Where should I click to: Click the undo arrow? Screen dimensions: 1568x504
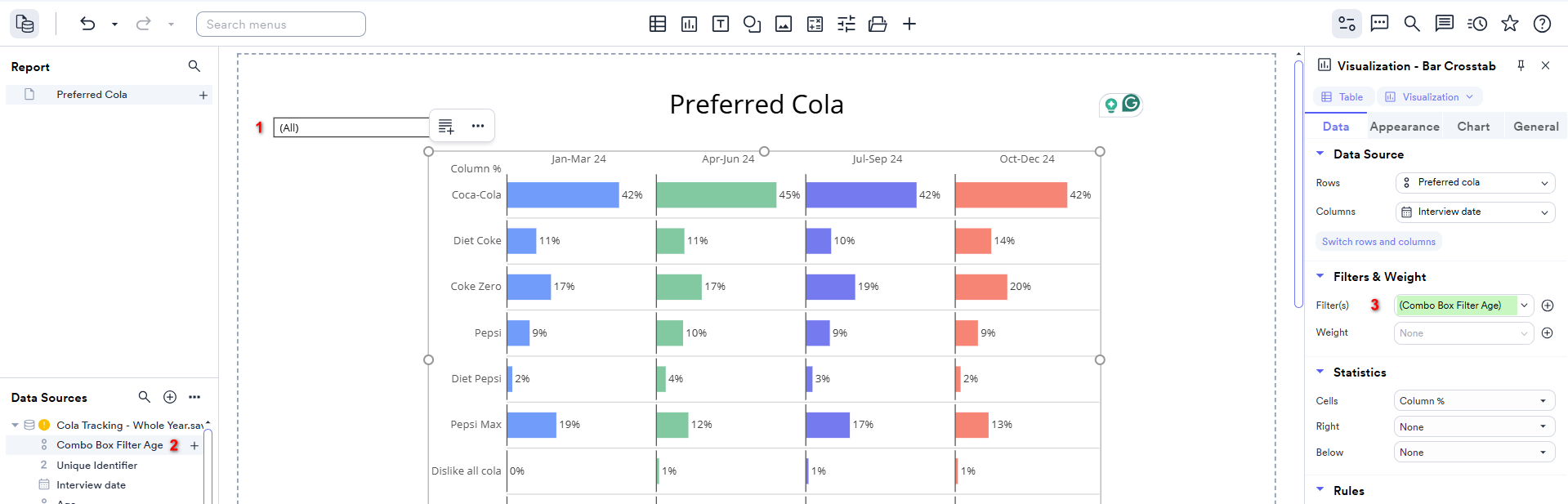(x=87, y=25)
